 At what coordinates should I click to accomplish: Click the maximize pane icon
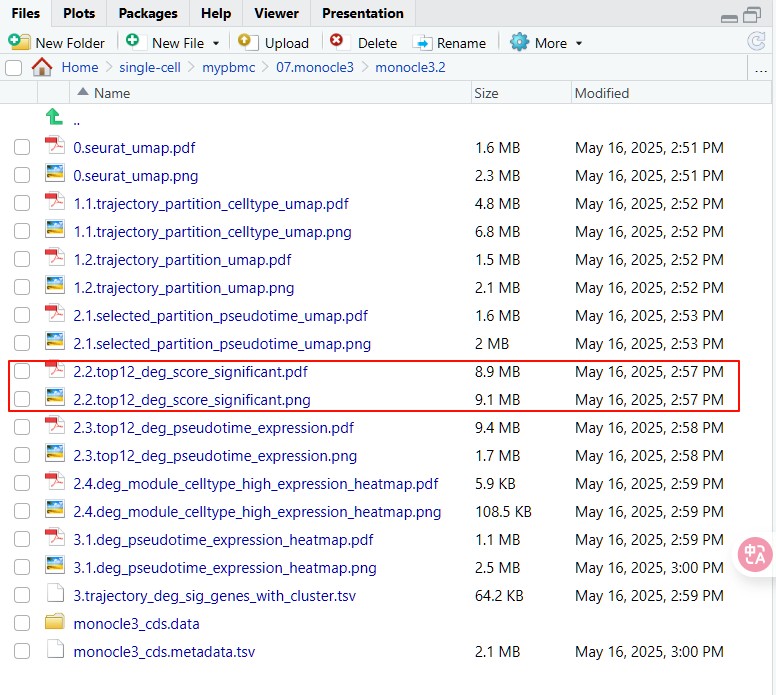coord(752,15)
